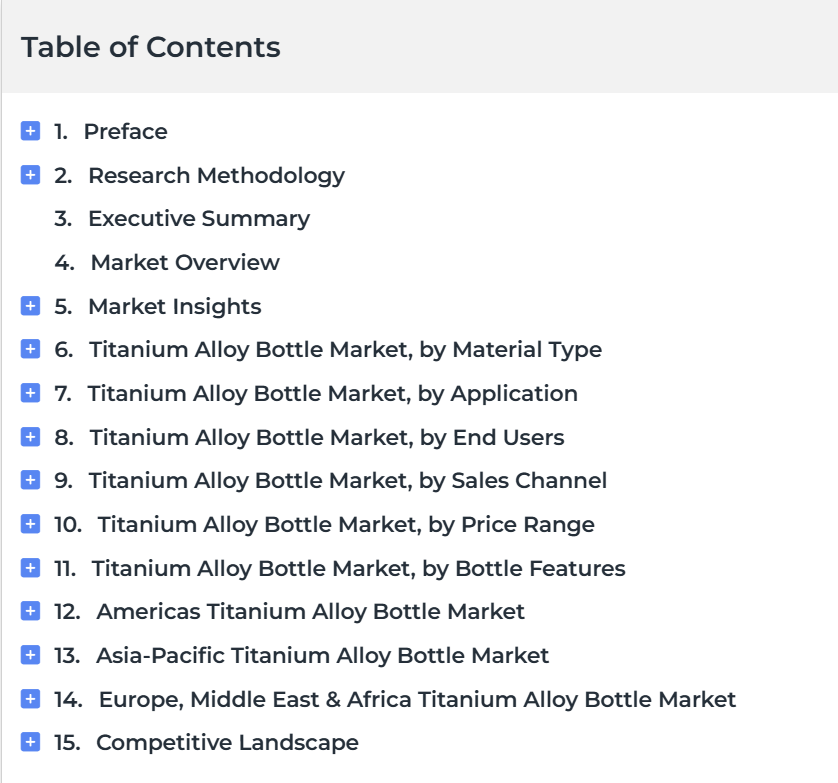Select Research Methodology title text
The height and width of the screenshot is (783, 838).
(216, 176)
